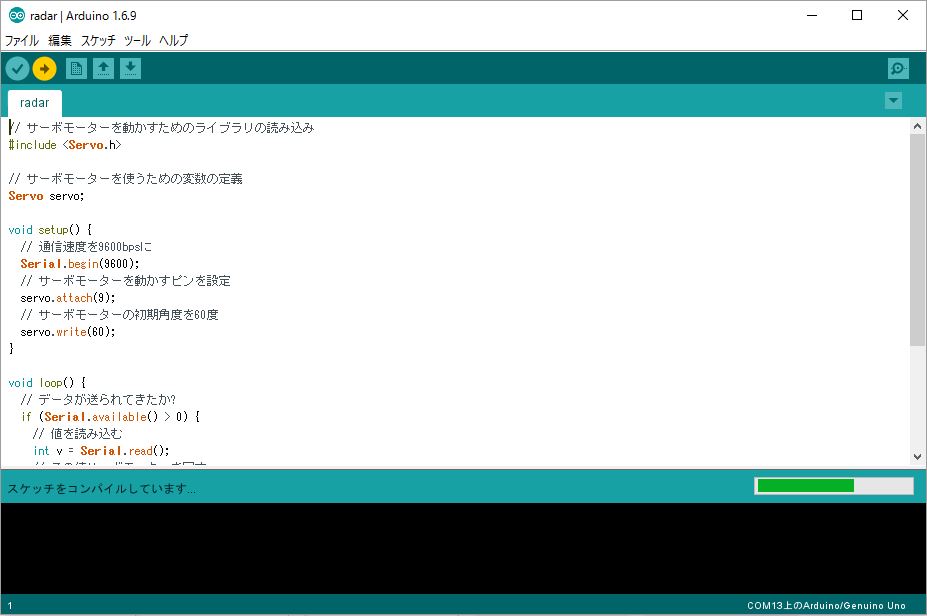This screenshot has height=616, width=927.
Task: Click the comment 初期角度を60度 line
Action: click(119, 315)
